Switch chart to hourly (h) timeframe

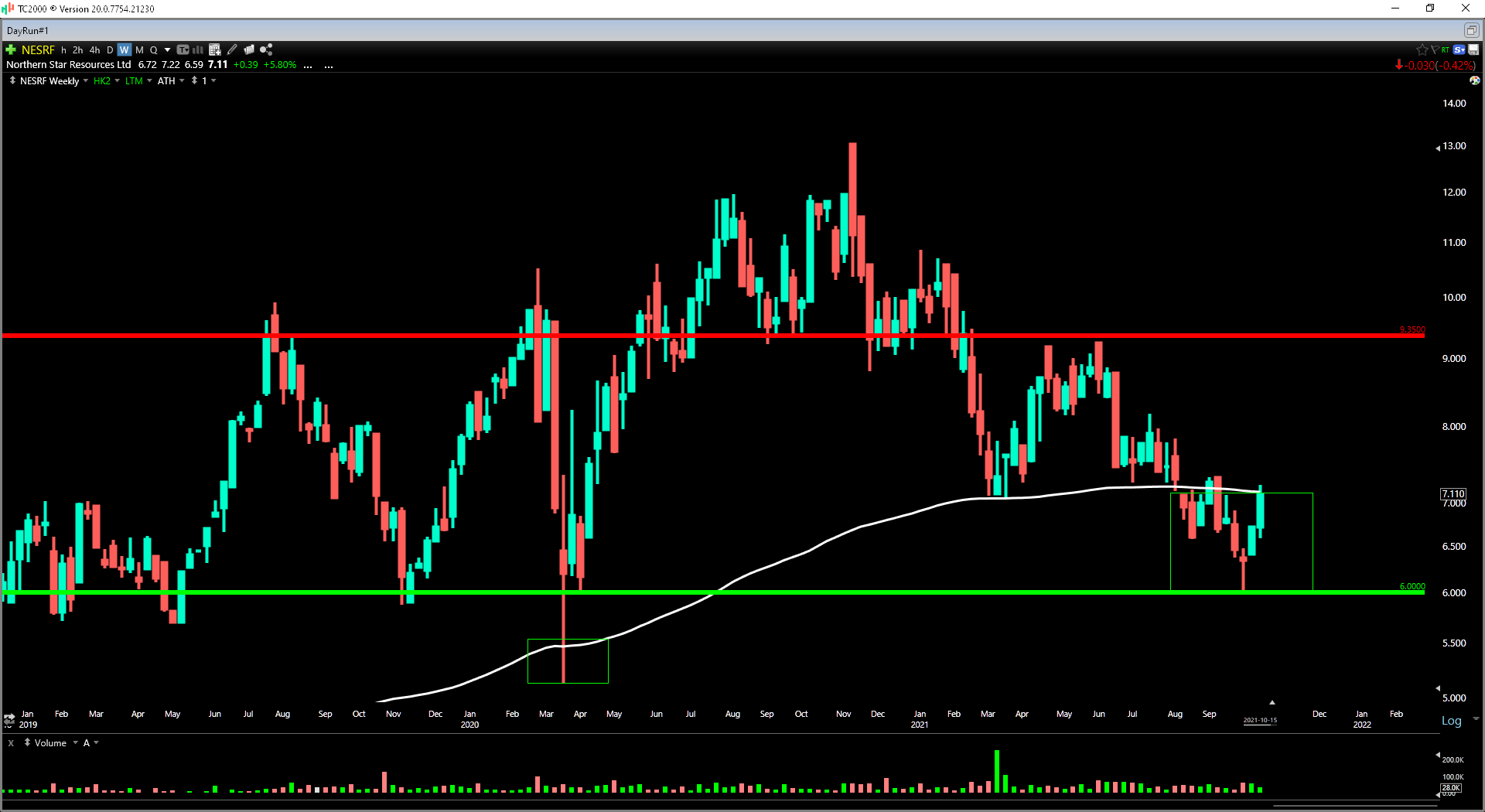pos(63,49)
